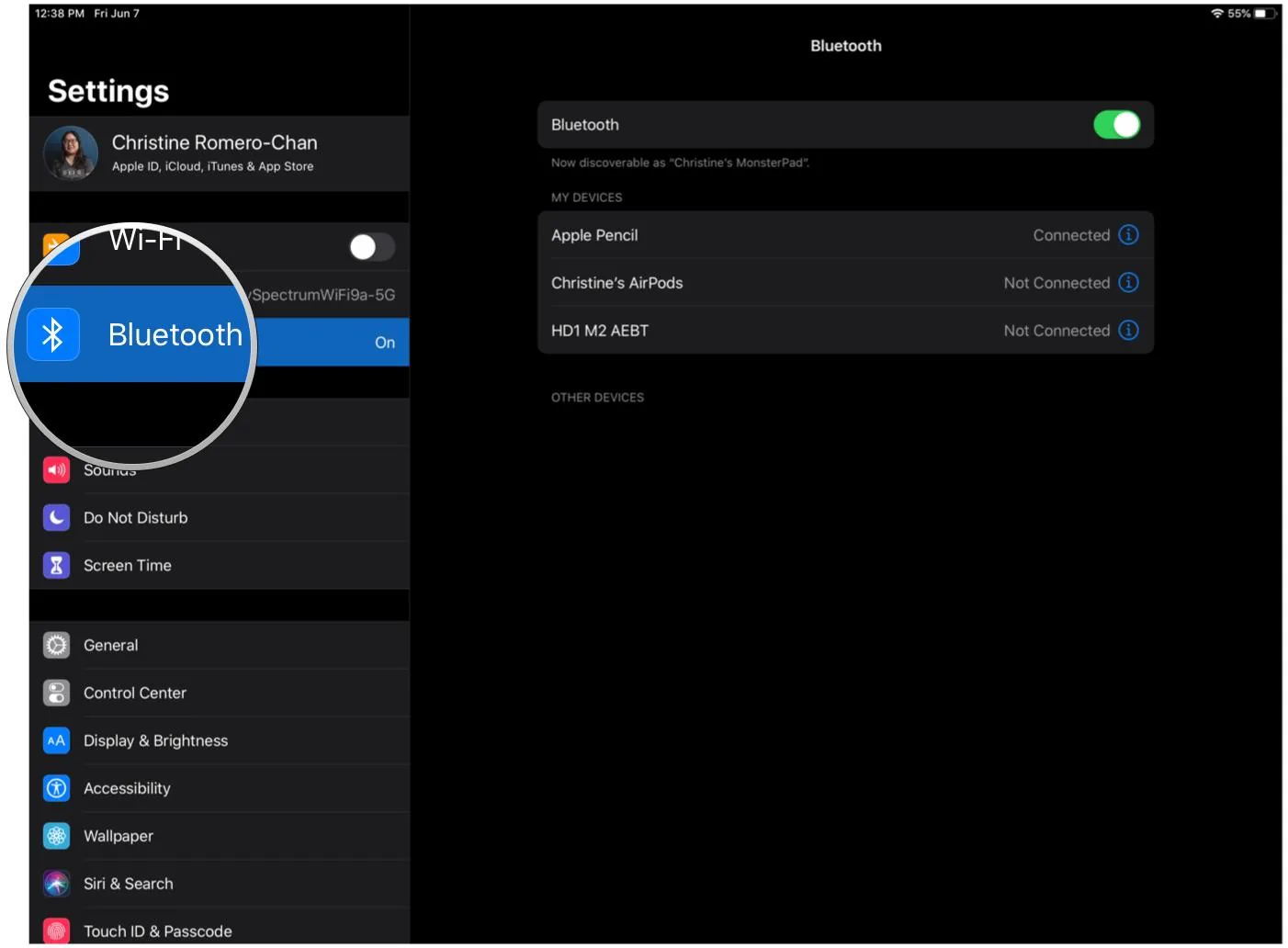Viewport: 1288px width, 948px height.
Task: Click the "55%" battery percentage
Action: (1239, 13)
